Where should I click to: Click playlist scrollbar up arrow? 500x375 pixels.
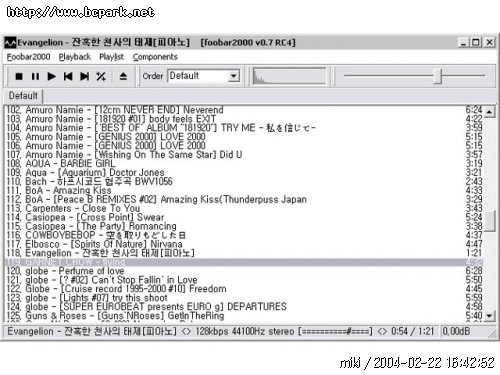489,112
